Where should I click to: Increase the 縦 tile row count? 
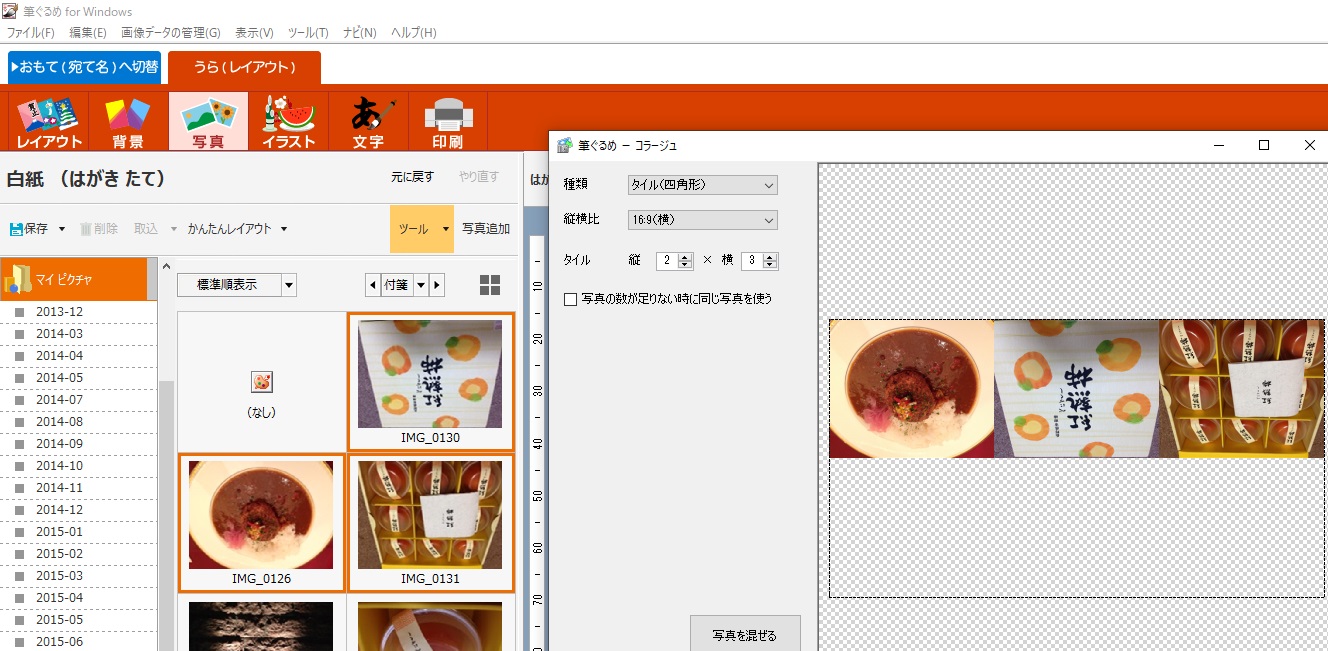click(x=685, y=256)
